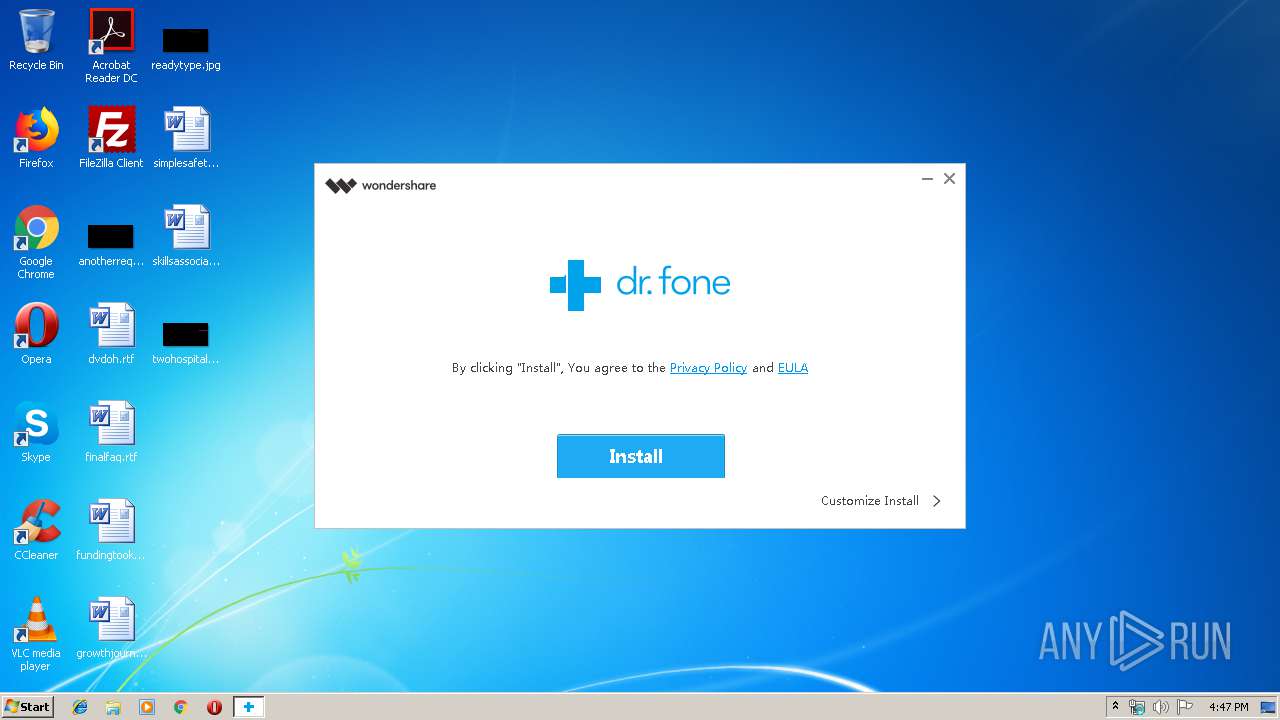The image size is (1280, 720).
Task: Select the Acrobat Reader DC shortcut
Action: (111, 46)
